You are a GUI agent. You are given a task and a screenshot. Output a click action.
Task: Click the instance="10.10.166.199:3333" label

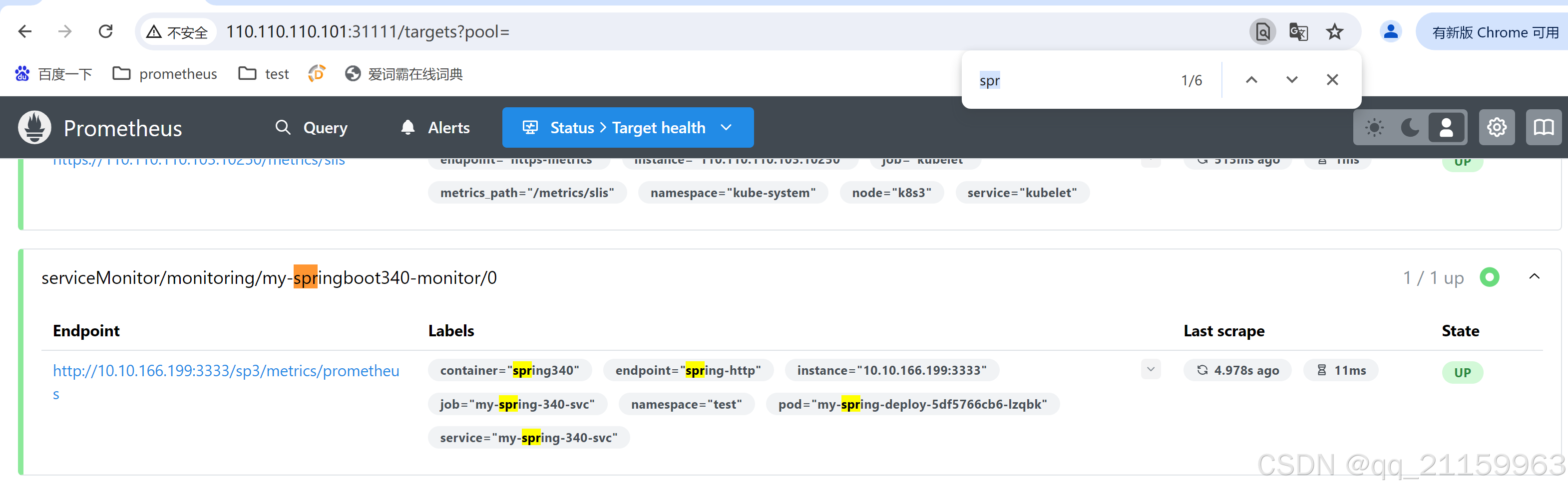pyautogui.click(x=892, y=371)
